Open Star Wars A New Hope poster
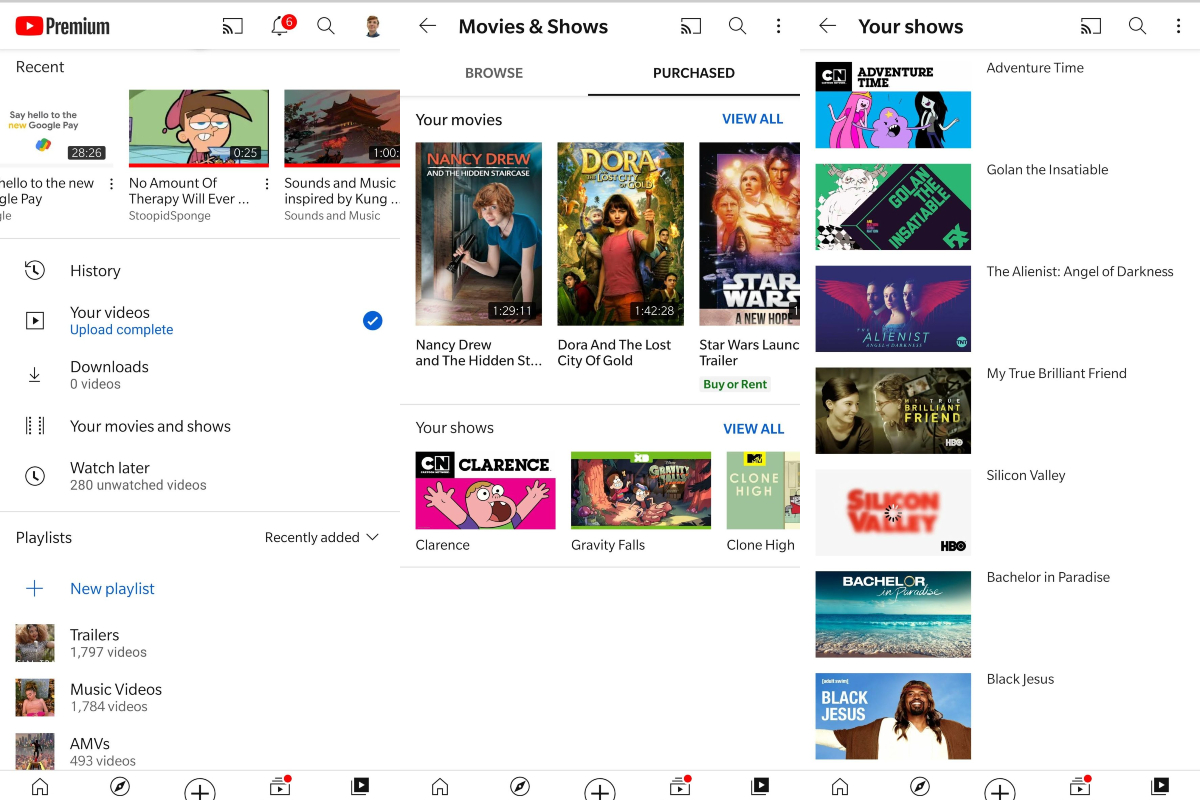1200x800 pixels. coord(750,234)
